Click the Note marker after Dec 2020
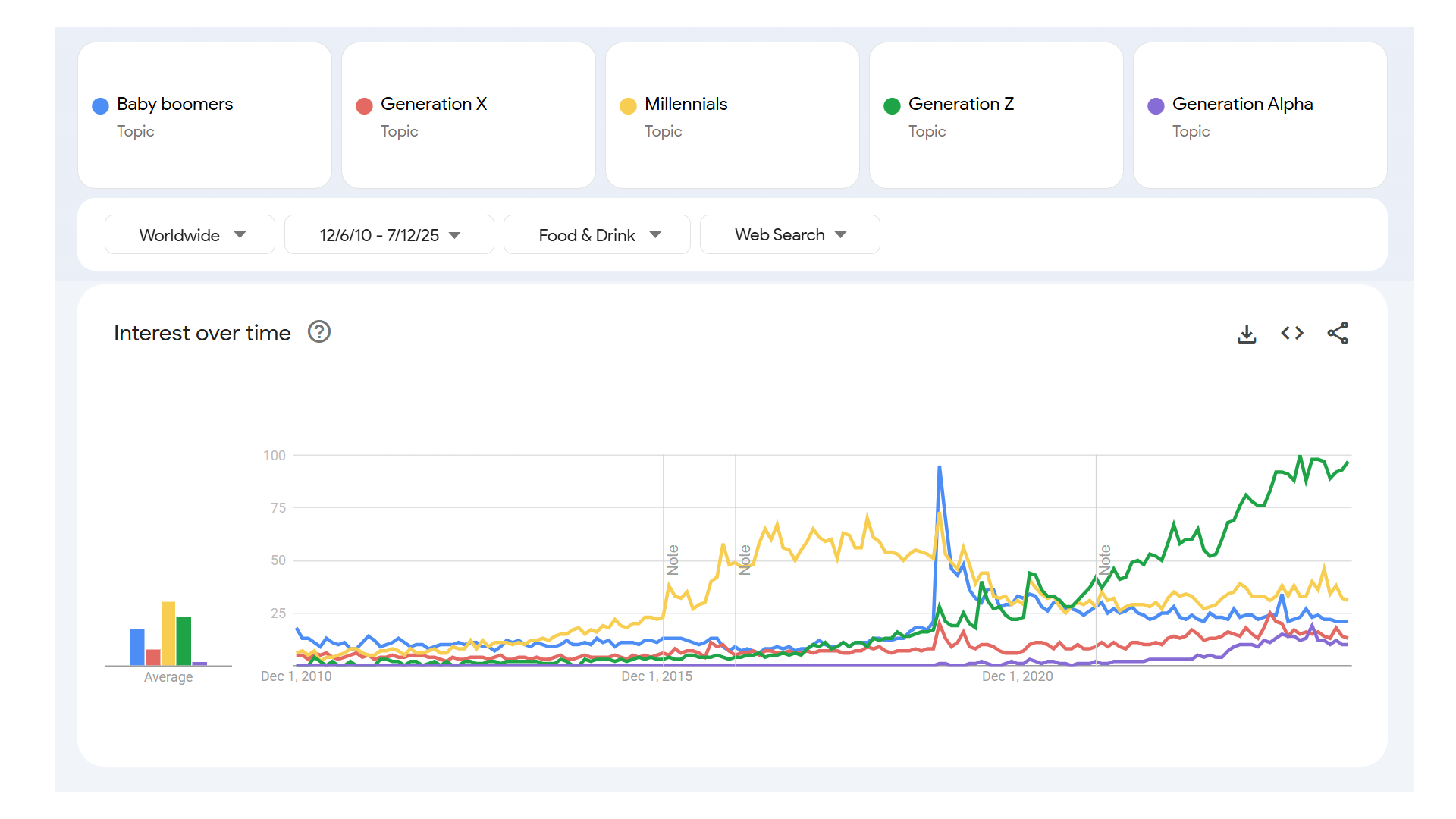This screenshot has height=819, width=1456. point(1105,560)
